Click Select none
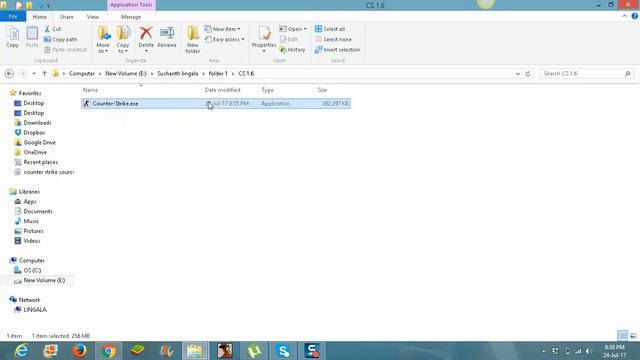This screenshot has width=640, height=360. pyautogui.click(x=333, y=39)
